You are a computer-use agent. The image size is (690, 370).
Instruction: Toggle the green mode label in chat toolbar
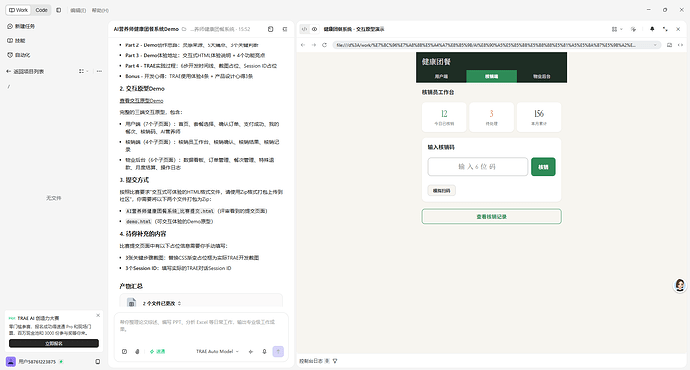tap(157, 352)
